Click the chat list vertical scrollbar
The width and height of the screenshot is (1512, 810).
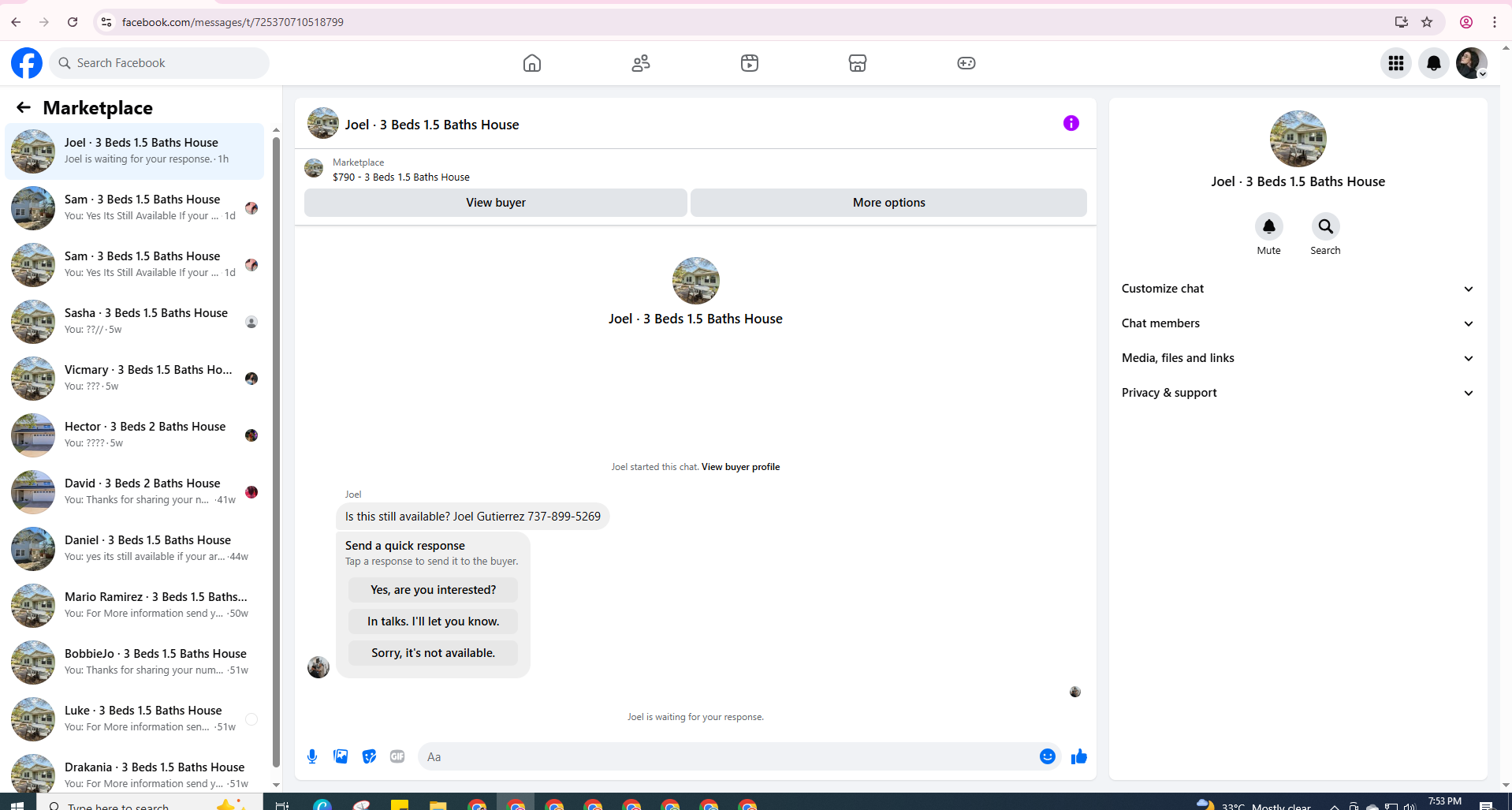tap(276, 451)
